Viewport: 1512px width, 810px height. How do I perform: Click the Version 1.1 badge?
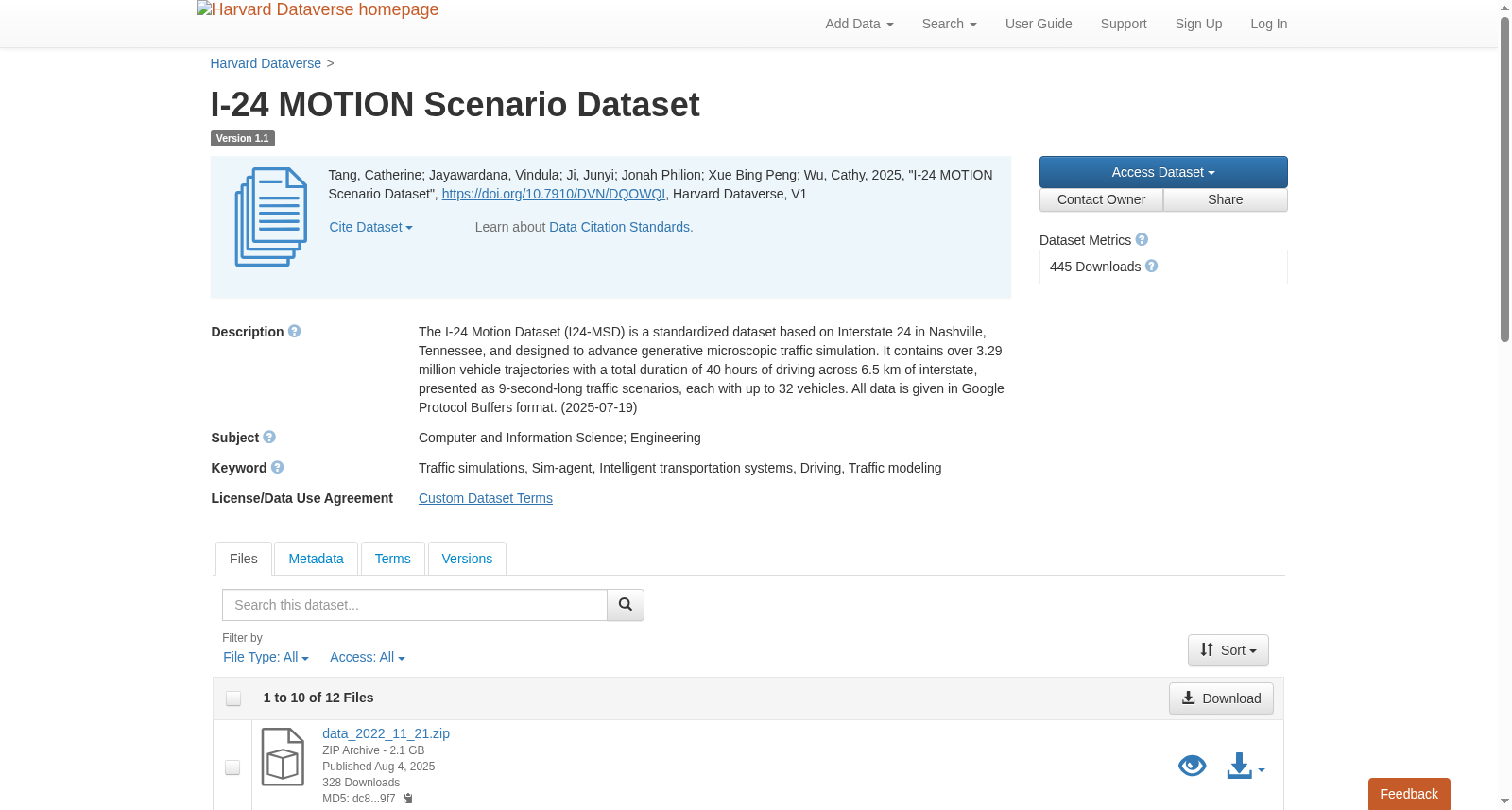243,138
